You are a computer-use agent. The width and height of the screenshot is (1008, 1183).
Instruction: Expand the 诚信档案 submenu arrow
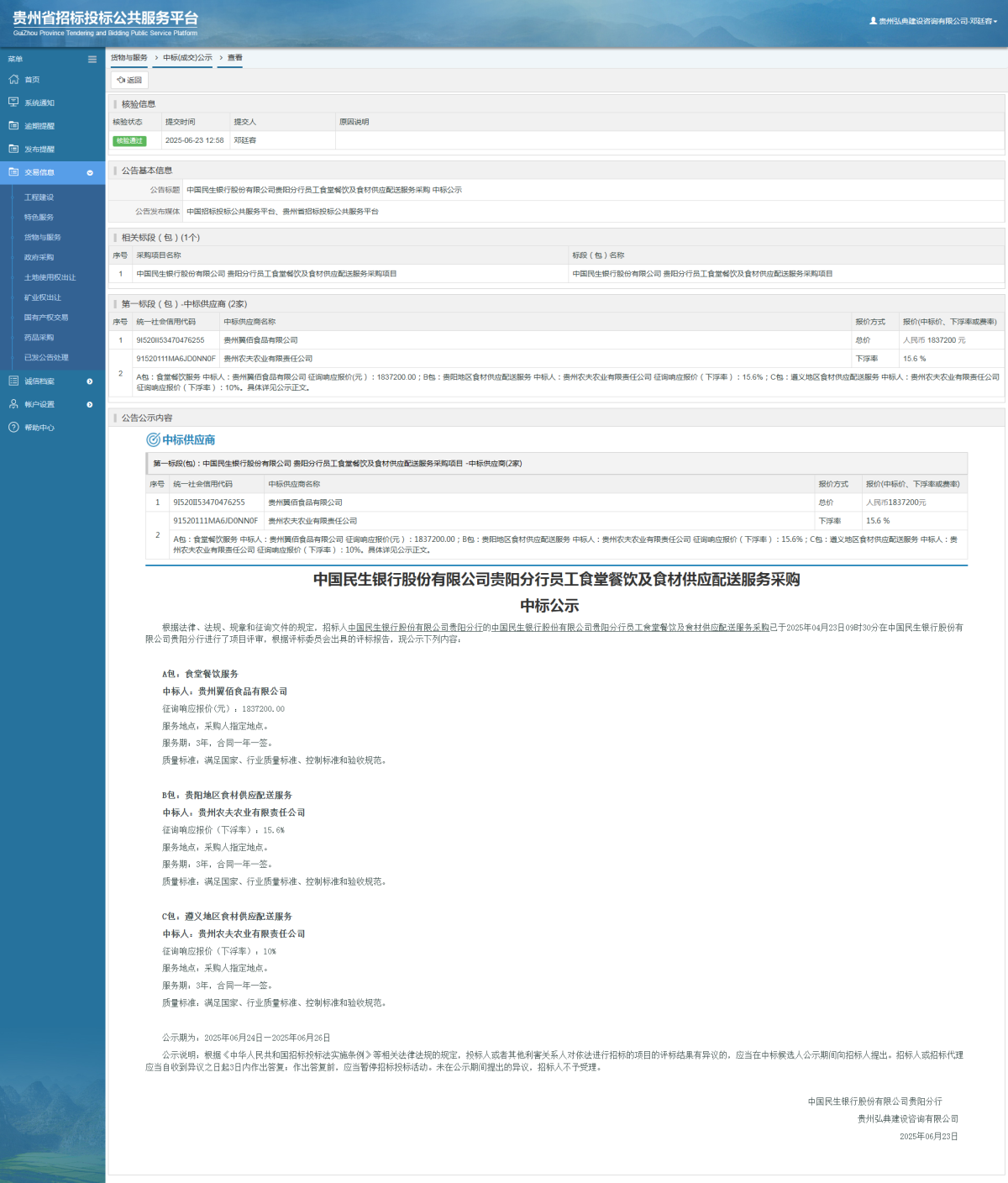click(90, 381)
